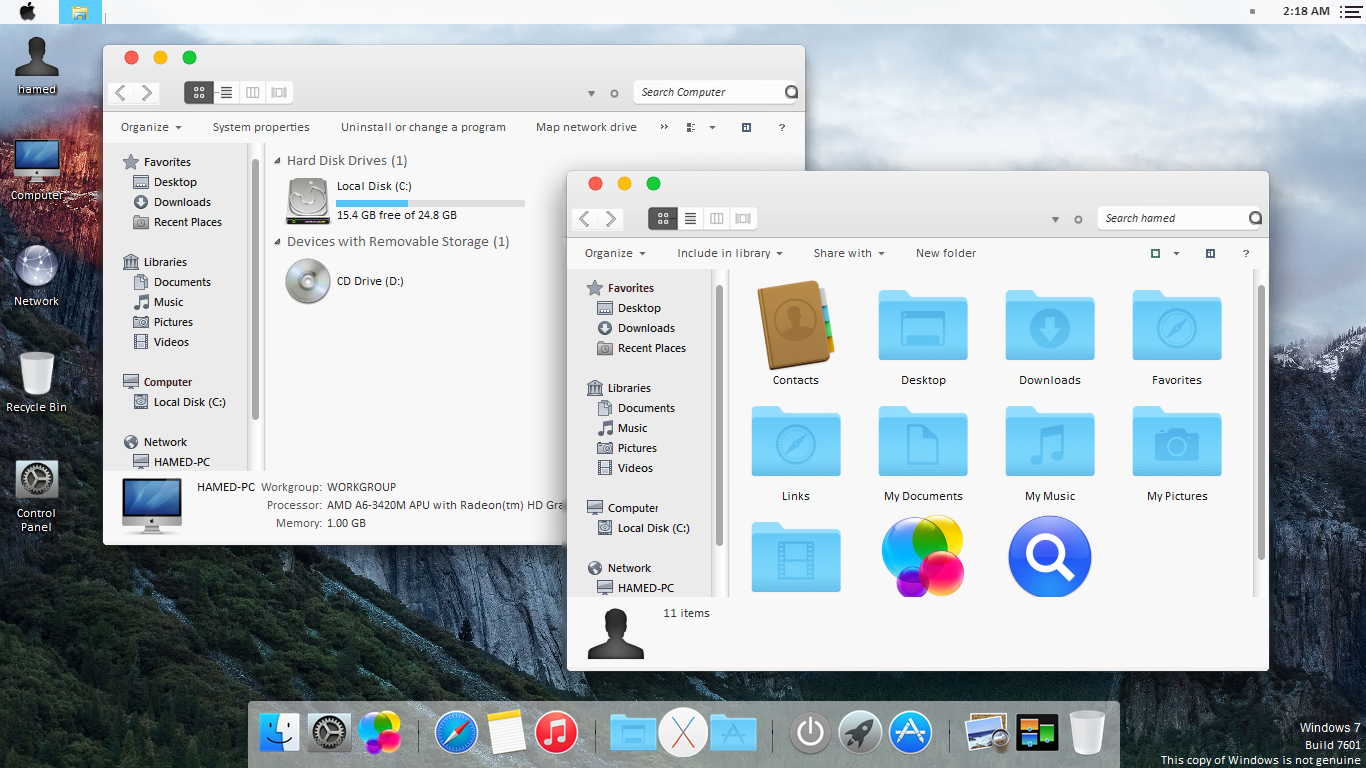Open the Contacts address book icon
The height and width of the screenshot is (768, 1366).
click(795, 326)
